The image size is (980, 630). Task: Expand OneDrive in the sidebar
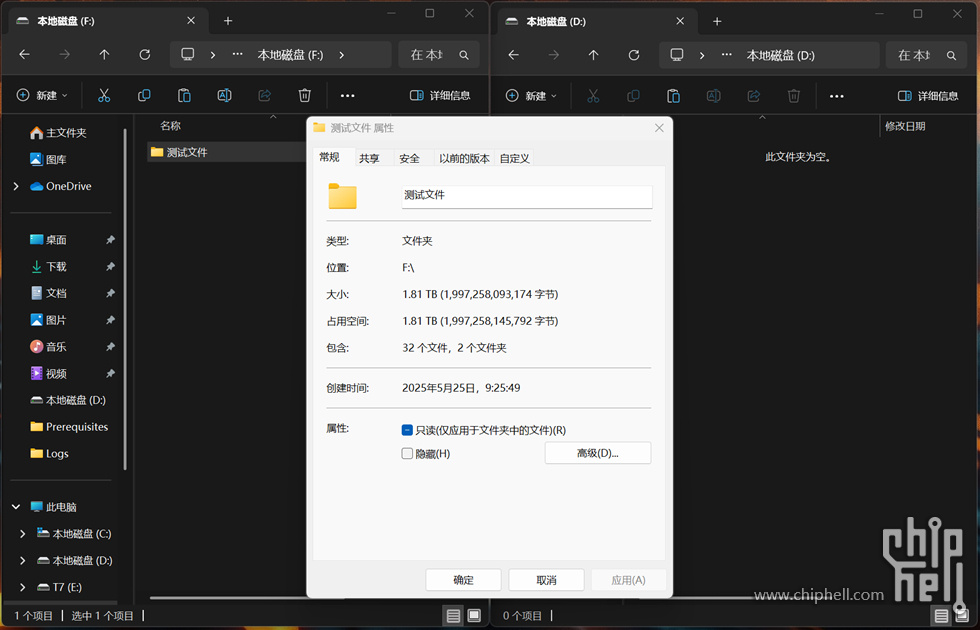[x=16, y=186]
